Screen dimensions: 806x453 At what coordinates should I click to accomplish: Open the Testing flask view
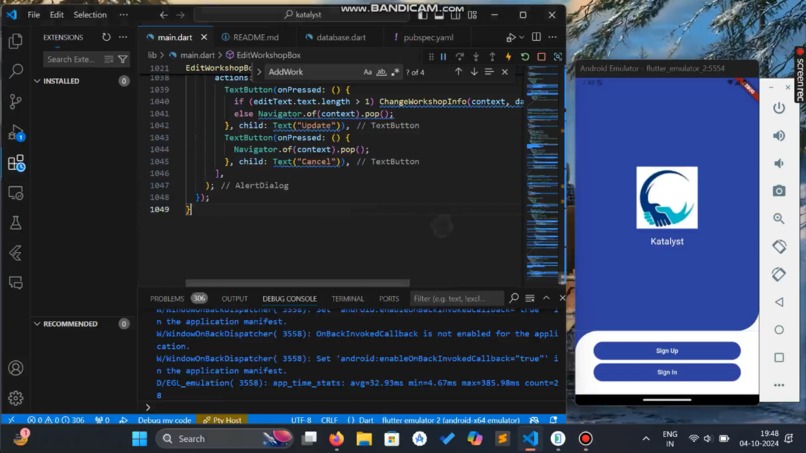(x=15, y=223)
